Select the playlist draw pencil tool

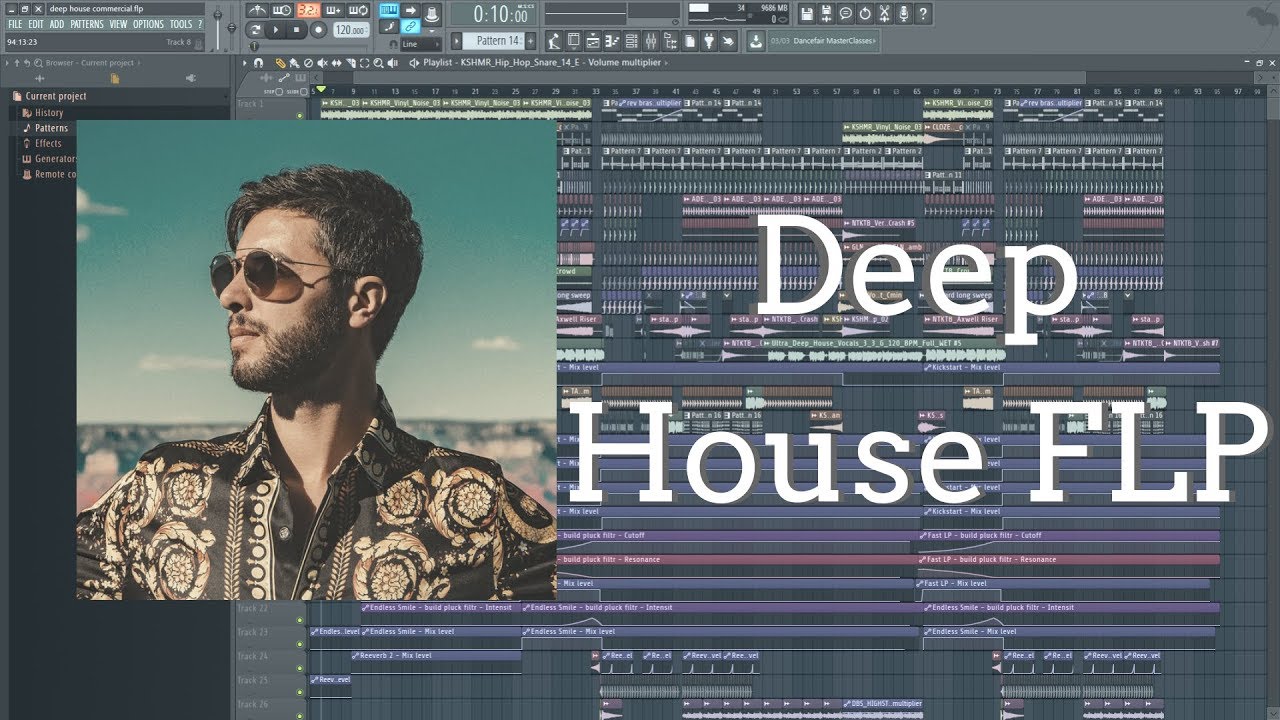[280, 63]
